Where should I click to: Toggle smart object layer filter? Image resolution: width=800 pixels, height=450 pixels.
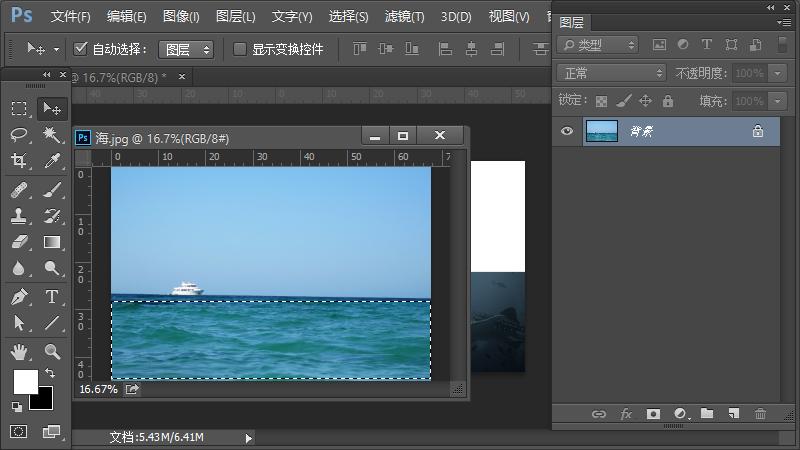point(755,45)
